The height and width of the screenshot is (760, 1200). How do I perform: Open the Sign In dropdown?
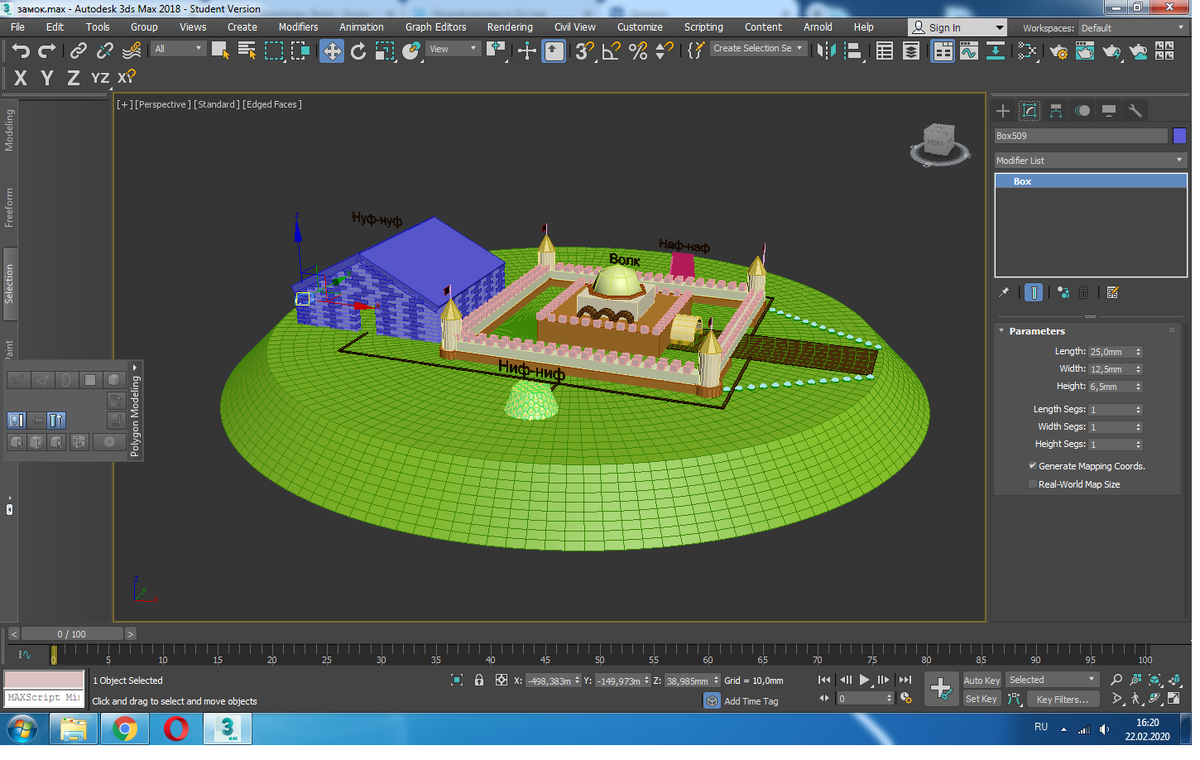pos(958,28)
